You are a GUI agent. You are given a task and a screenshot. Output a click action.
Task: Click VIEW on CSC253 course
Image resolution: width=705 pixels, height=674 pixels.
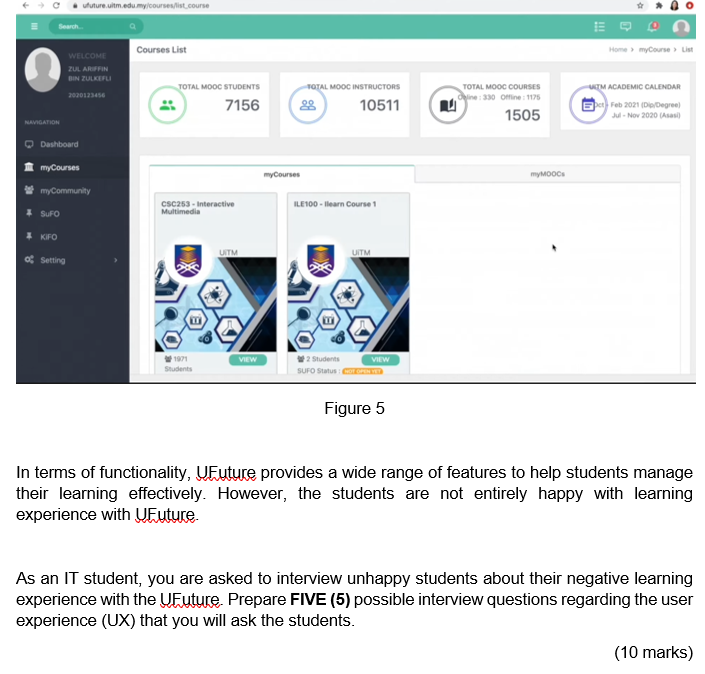pos(248,360)
